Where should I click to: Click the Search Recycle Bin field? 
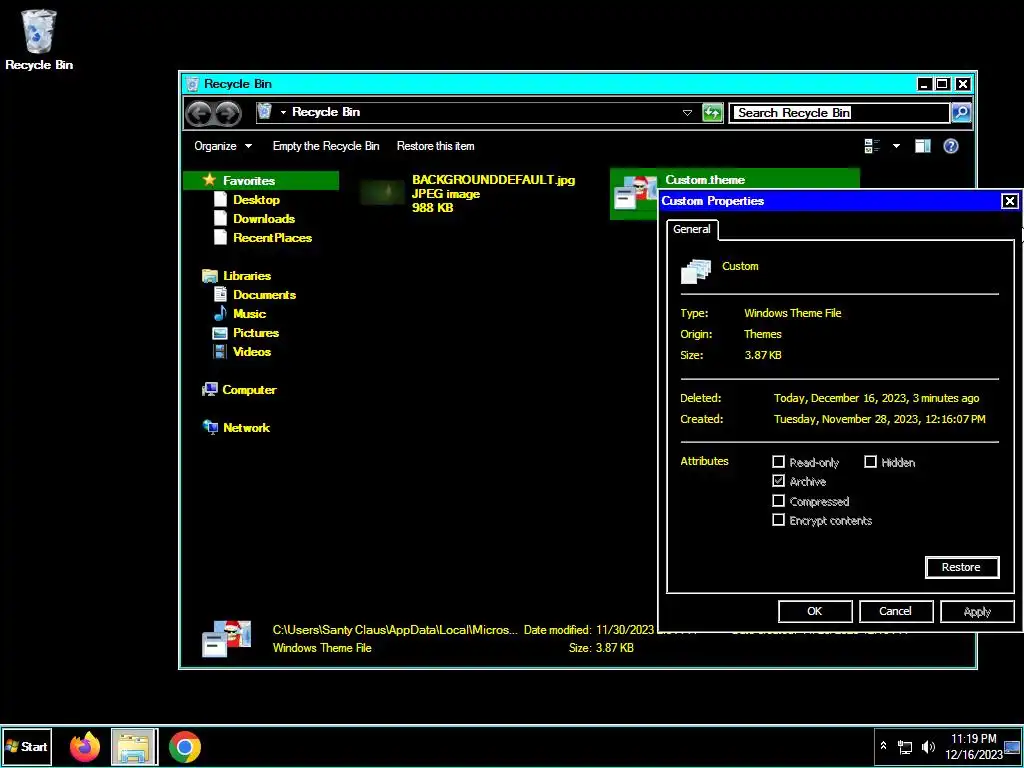click(x=839, y=113)
